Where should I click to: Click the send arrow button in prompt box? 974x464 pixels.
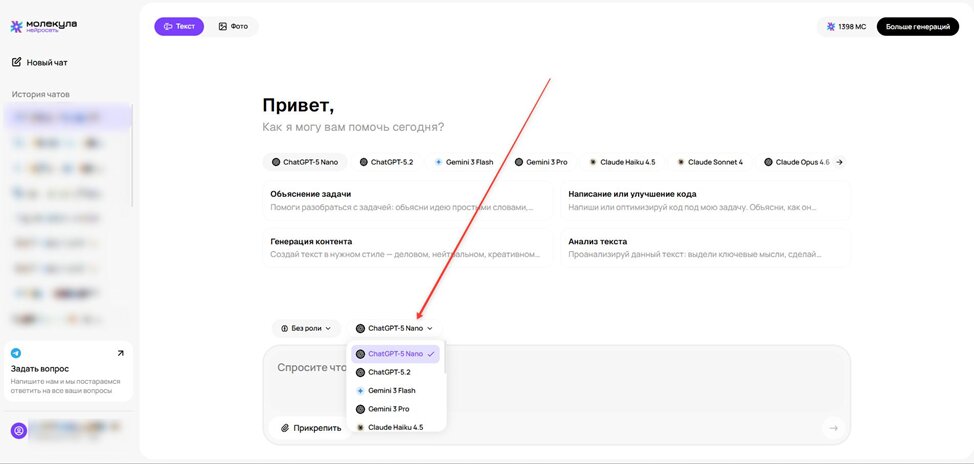pyautogui.click(x=832, y=428)
